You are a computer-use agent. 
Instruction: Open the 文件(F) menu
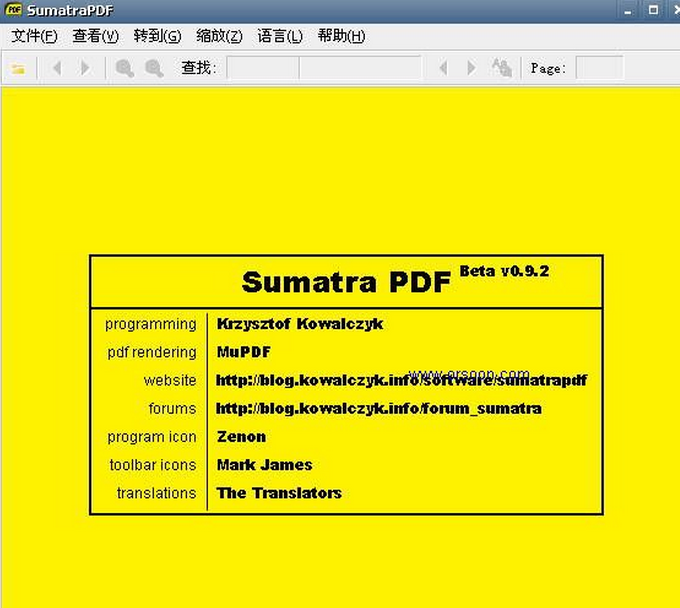pos(34,36)
